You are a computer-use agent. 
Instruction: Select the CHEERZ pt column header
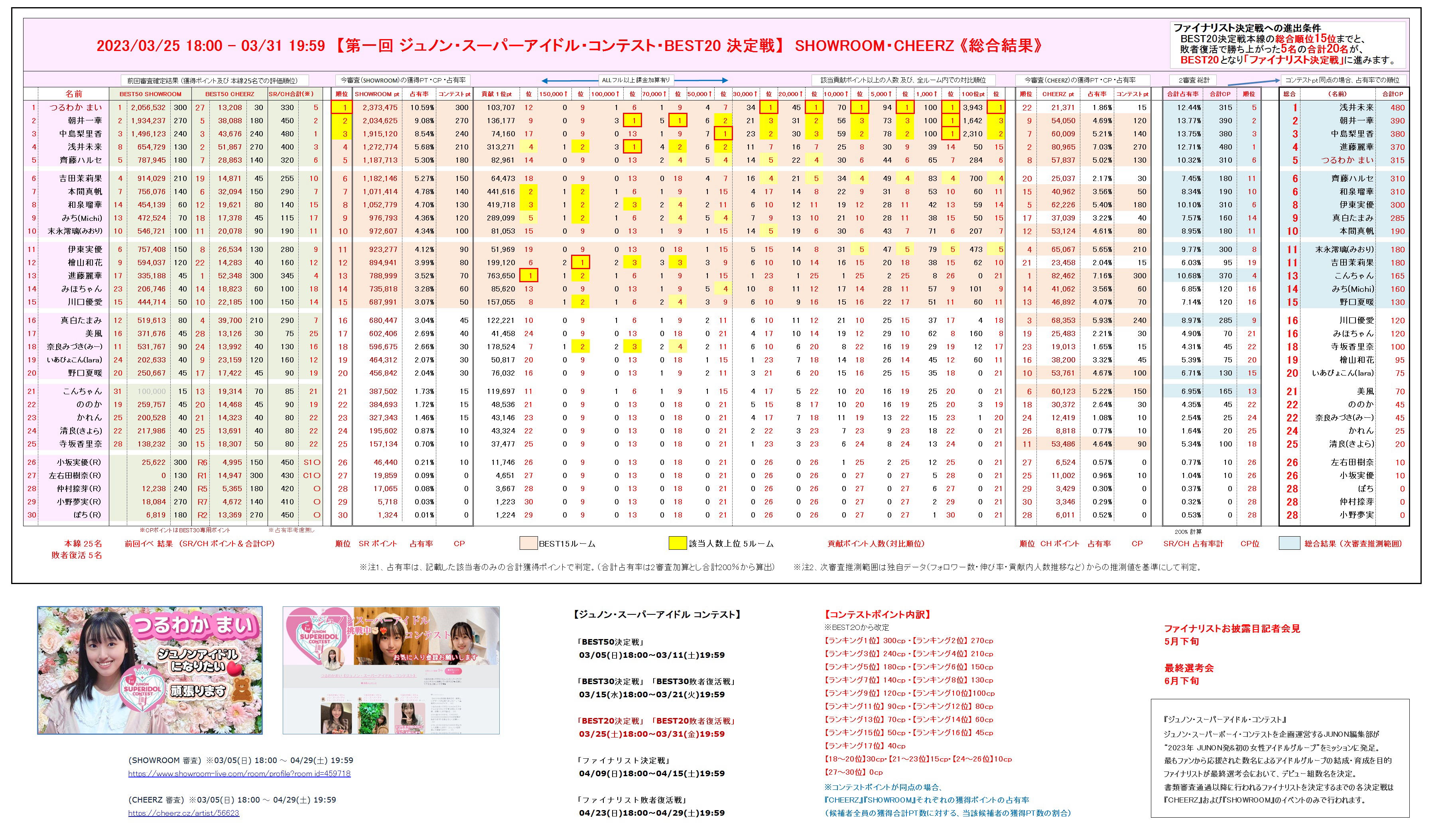[1058, 94]
